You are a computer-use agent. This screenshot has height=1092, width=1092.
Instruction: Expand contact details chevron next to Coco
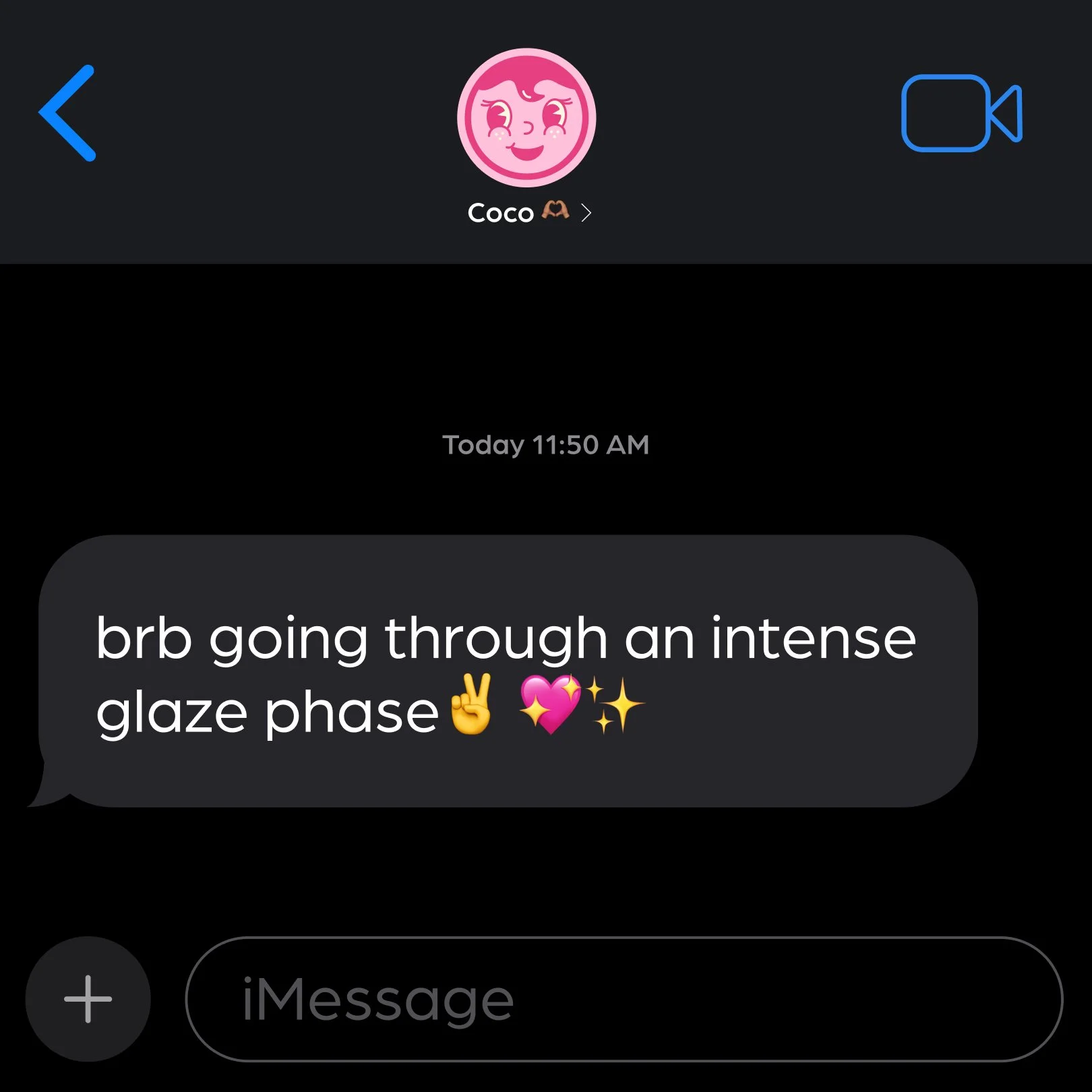pos(586,213)
